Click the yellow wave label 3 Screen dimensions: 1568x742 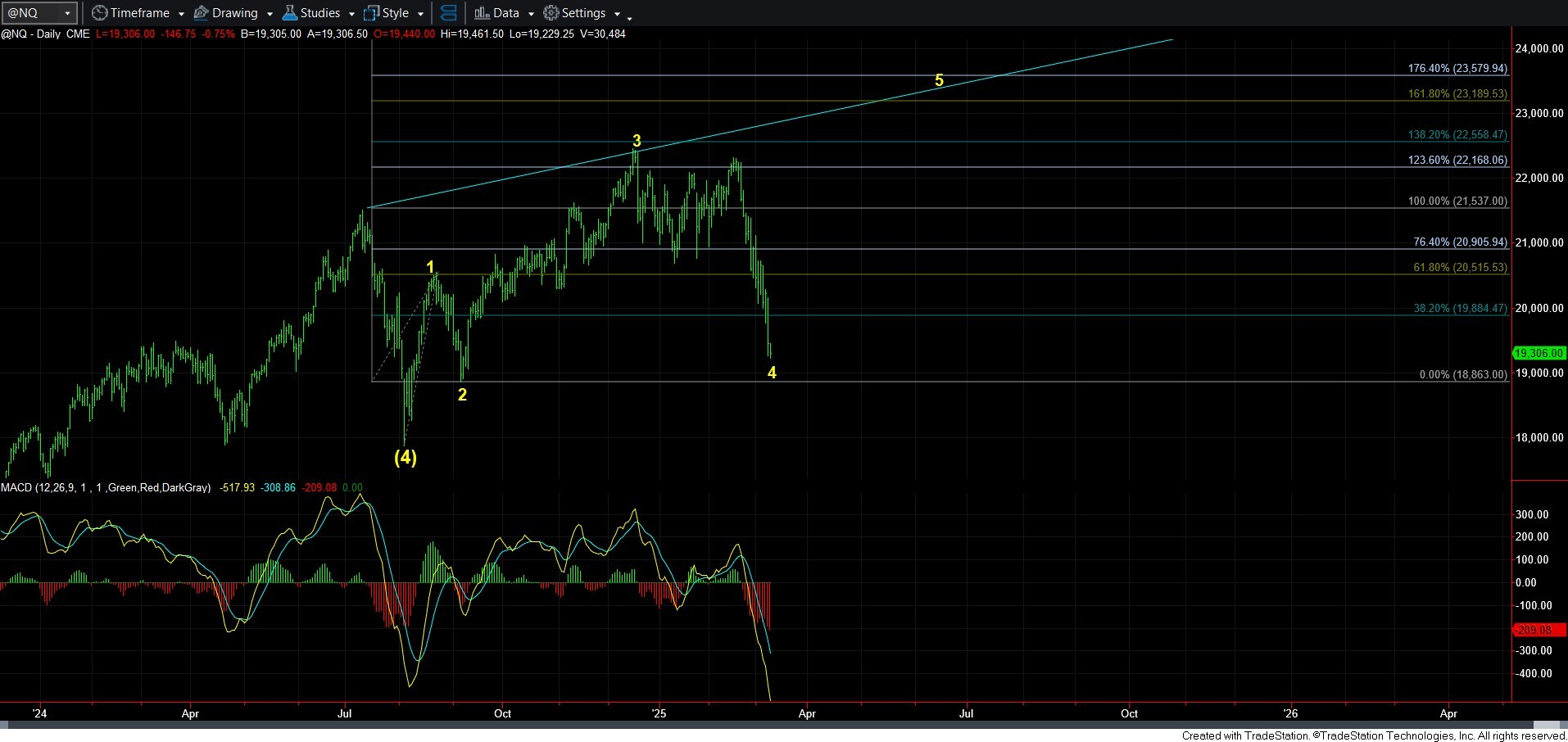637,141
